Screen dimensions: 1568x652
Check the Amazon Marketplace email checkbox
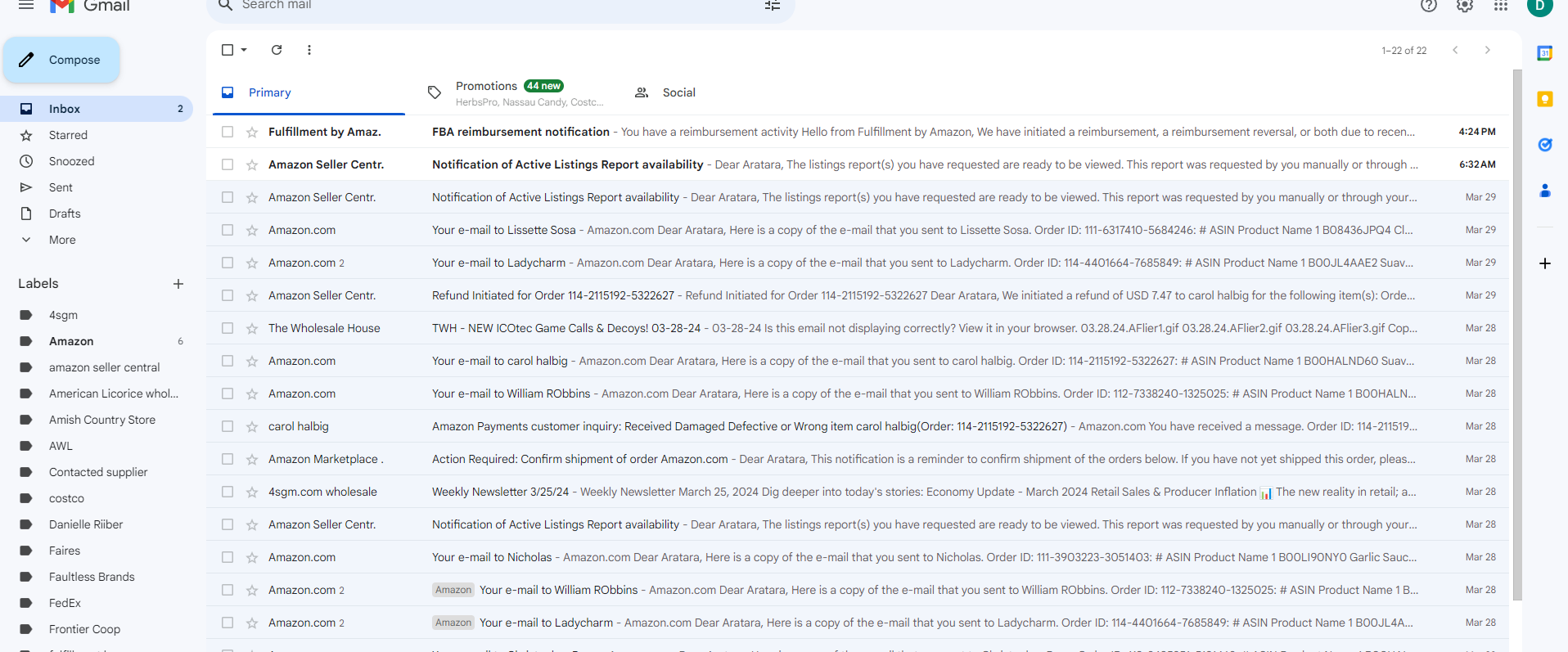pos(228,459)
